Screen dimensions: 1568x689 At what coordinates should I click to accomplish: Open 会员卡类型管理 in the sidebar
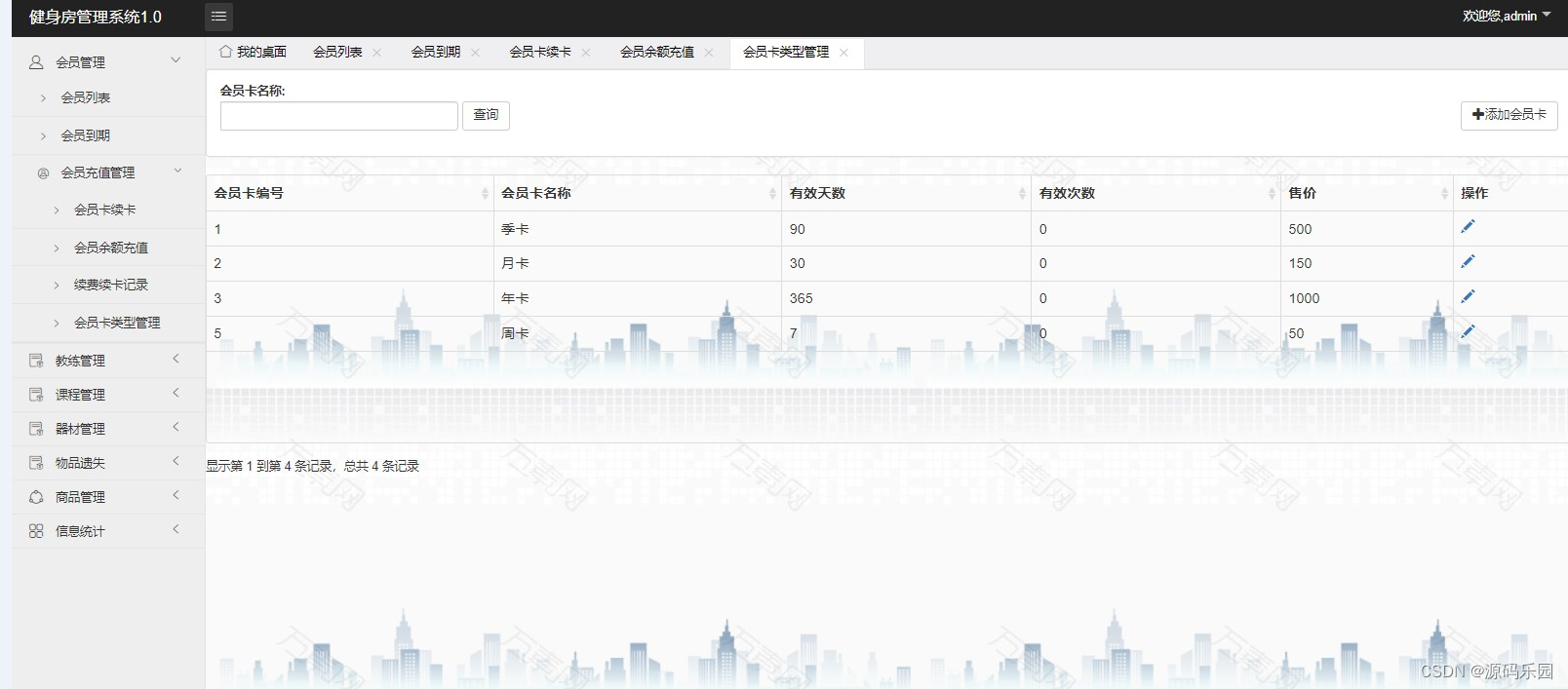point(117,323)
